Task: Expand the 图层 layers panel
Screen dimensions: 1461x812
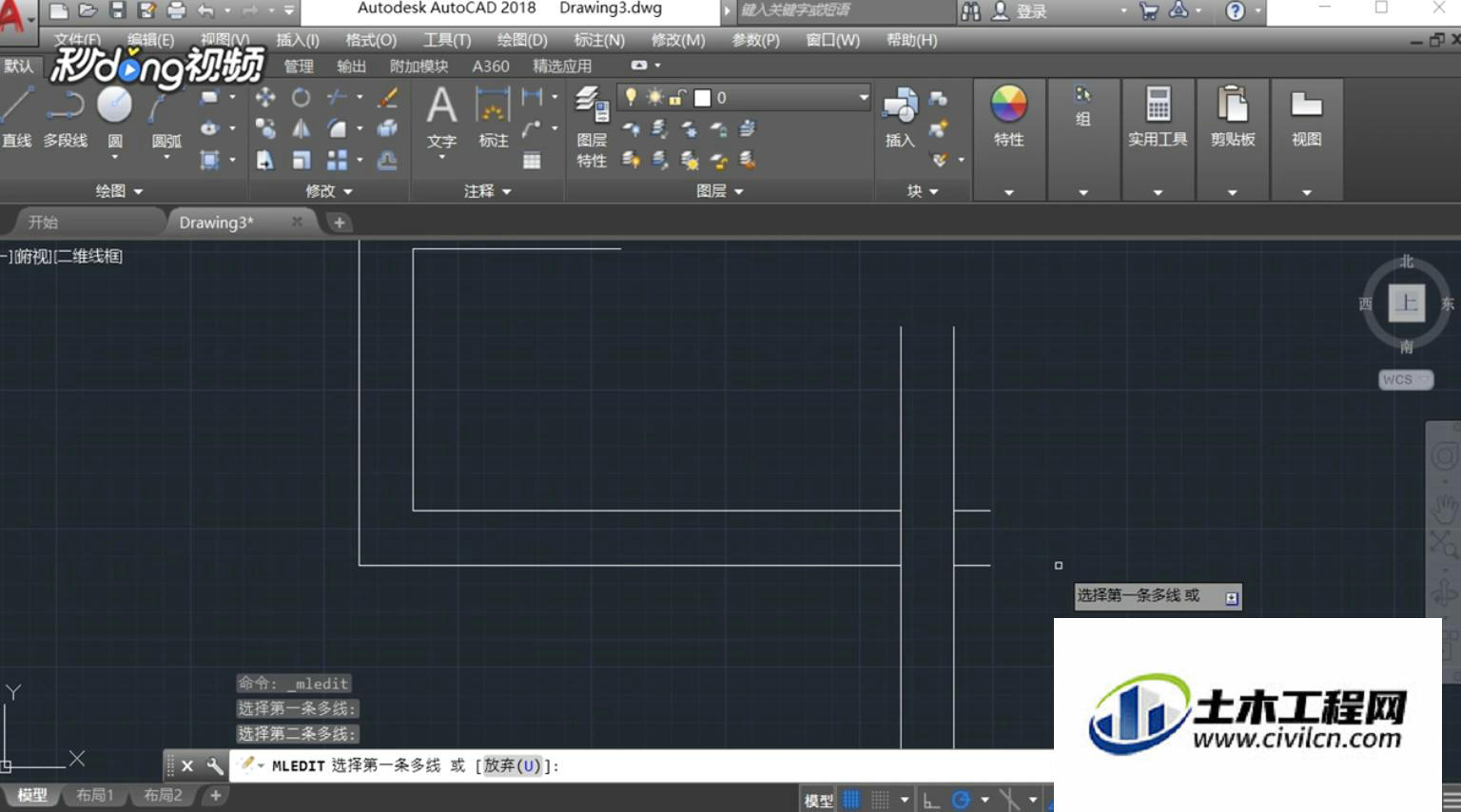Action: tap(720, 191)
